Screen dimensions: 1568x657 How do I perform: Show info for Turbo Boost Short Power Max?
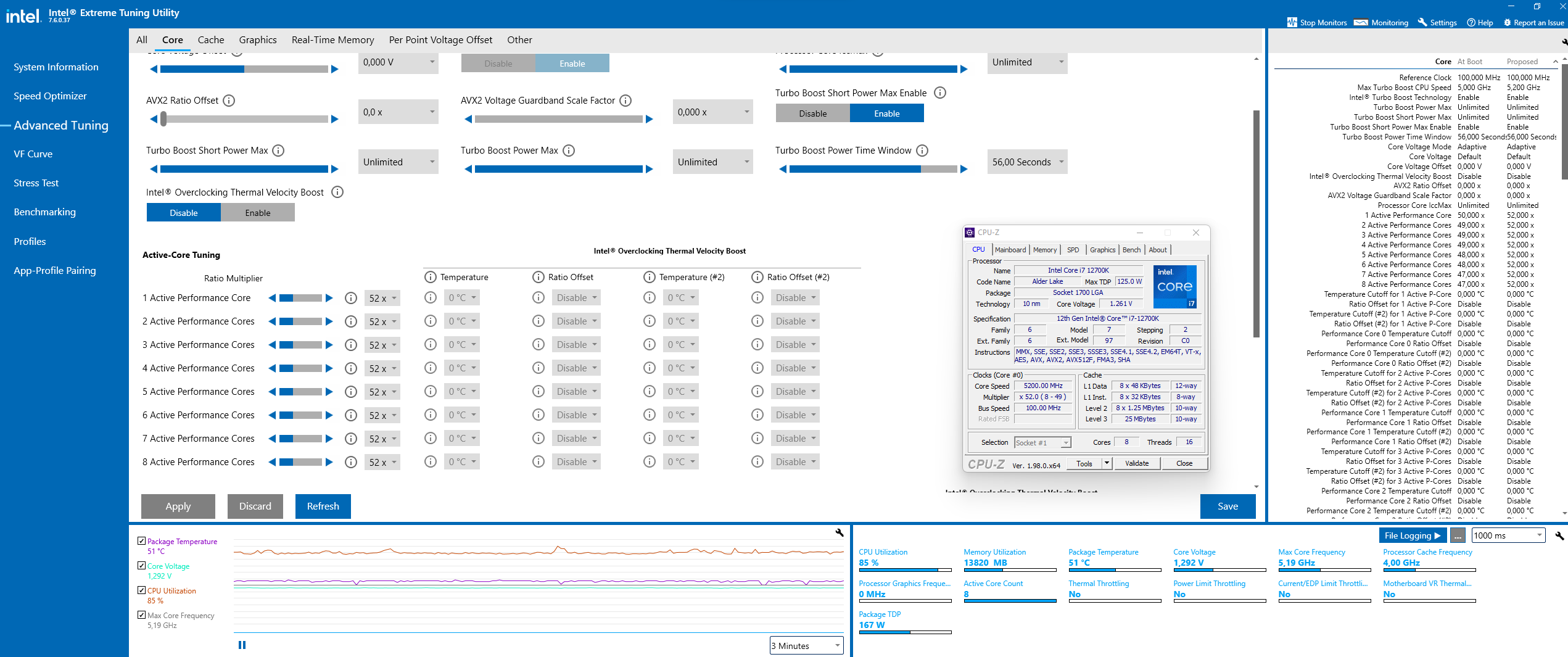point(278,151)
